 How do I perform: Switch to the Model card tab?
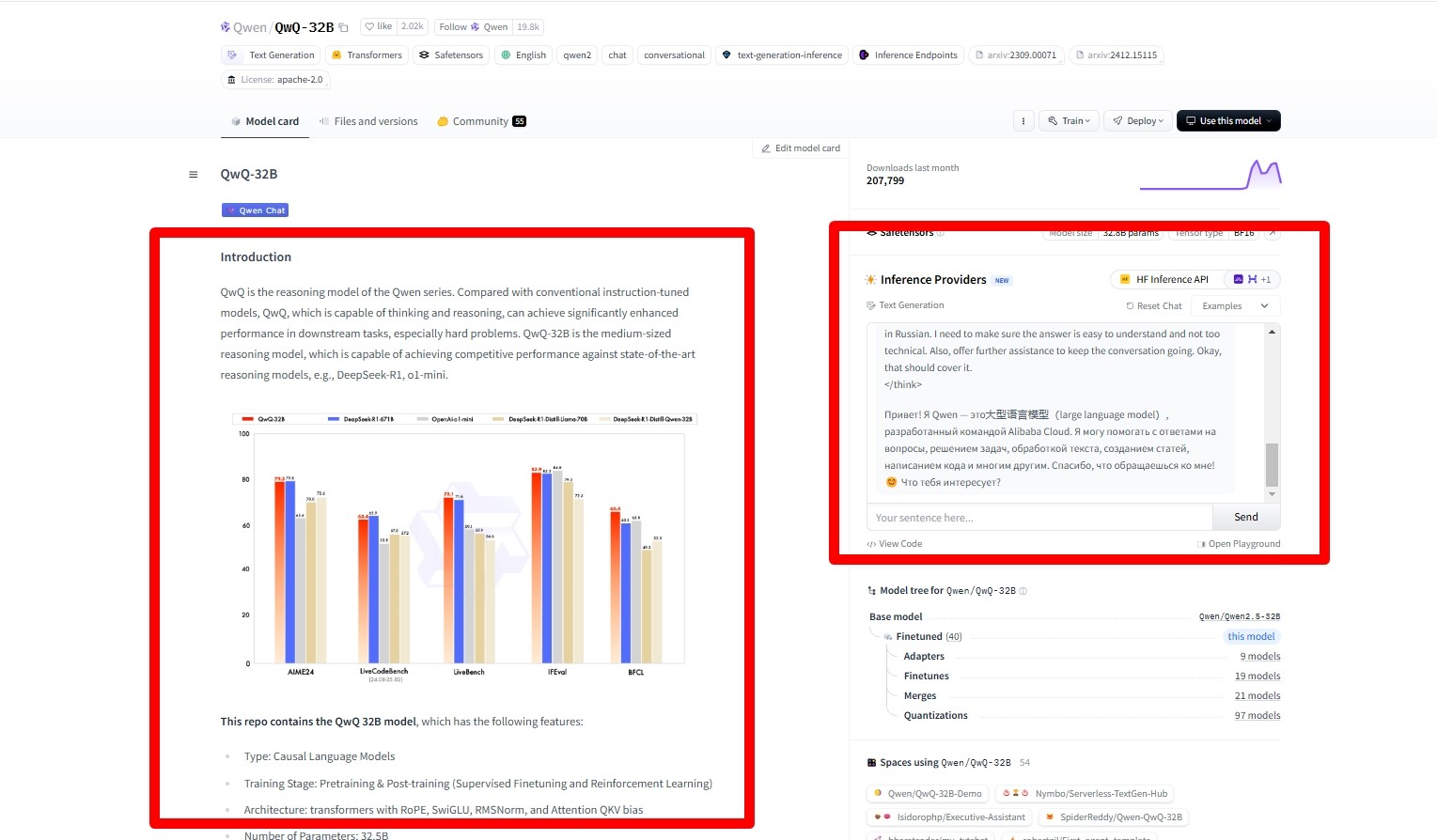click(265, 121)
